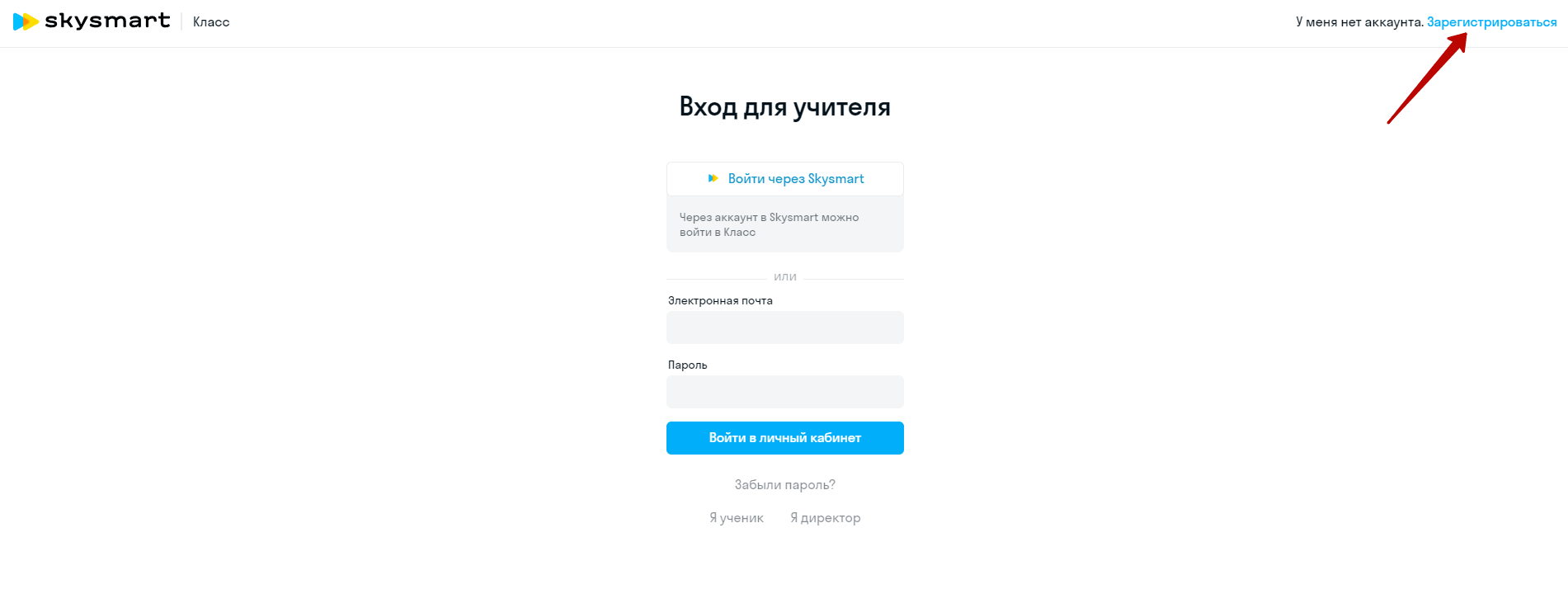Focus the Электронная почта input field
1568x589 pixels.
[784, 327]
